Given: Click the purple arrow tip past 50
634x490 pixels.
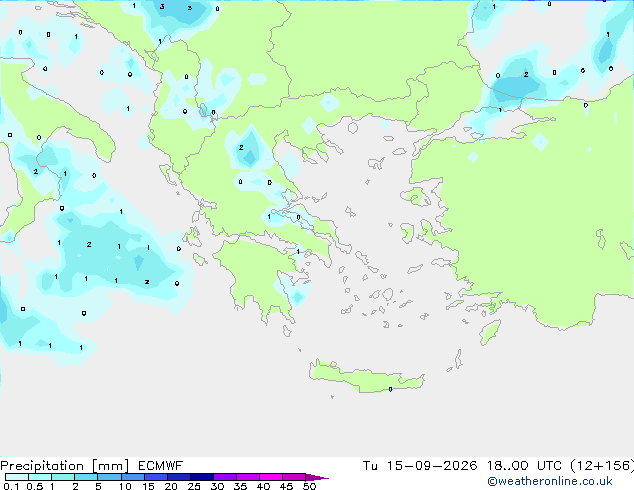Looking at the screenshot, I should [317, 477].
